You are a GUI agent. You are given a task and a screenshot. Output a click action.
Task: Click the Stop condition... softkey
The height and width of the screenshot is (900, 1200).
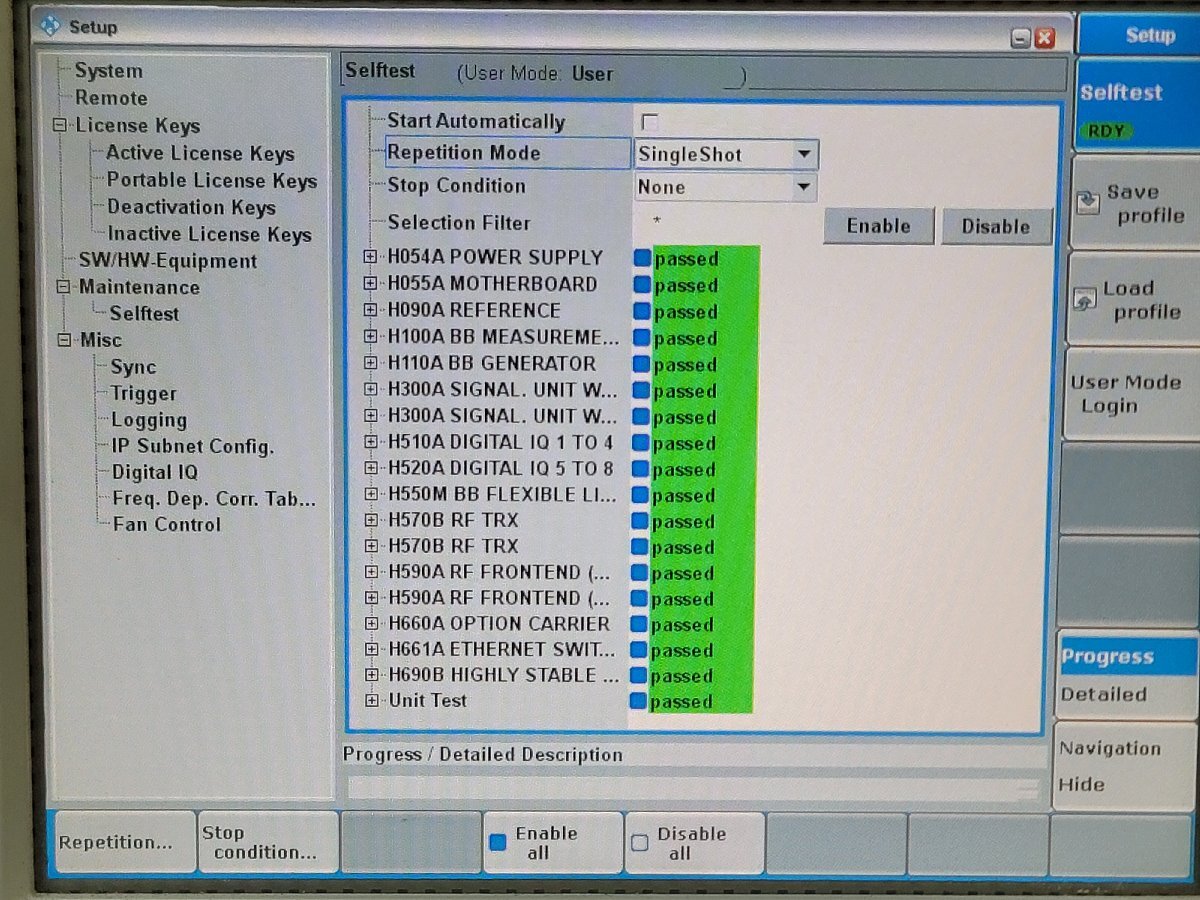[x=267, y=842]
